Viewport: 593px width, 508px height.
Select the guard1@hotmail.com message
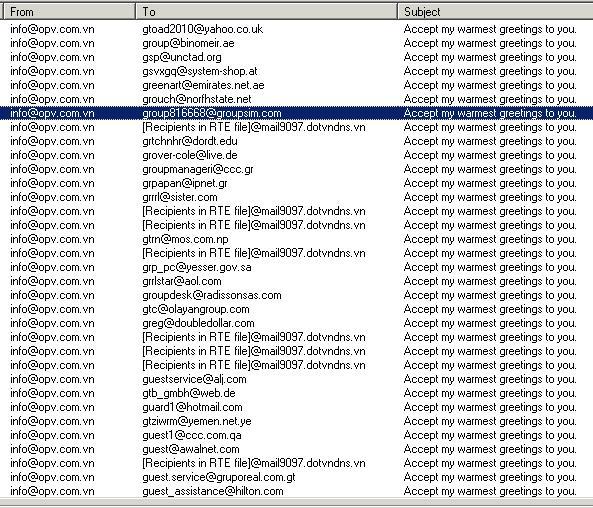click(296, 407)
